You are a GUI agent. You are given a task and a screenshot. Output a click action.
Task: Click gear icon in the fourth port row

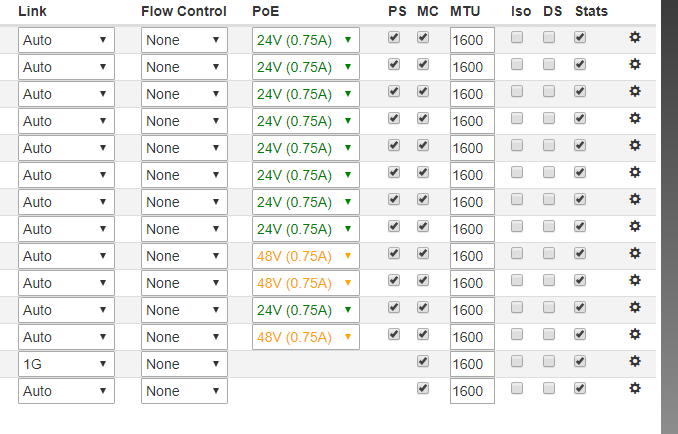(x=634, y=118)
